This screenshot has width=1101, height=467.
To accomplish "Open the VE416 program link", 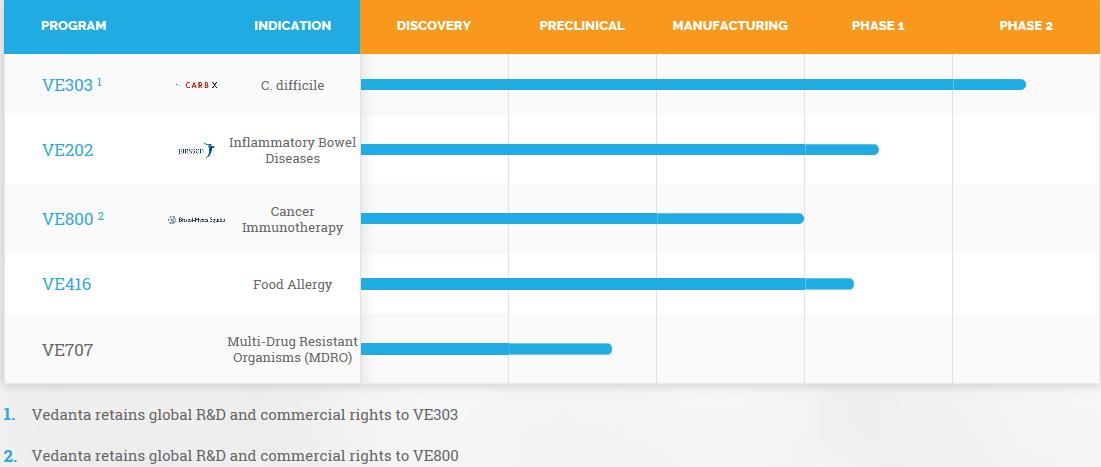I will [x=66, y=284].
